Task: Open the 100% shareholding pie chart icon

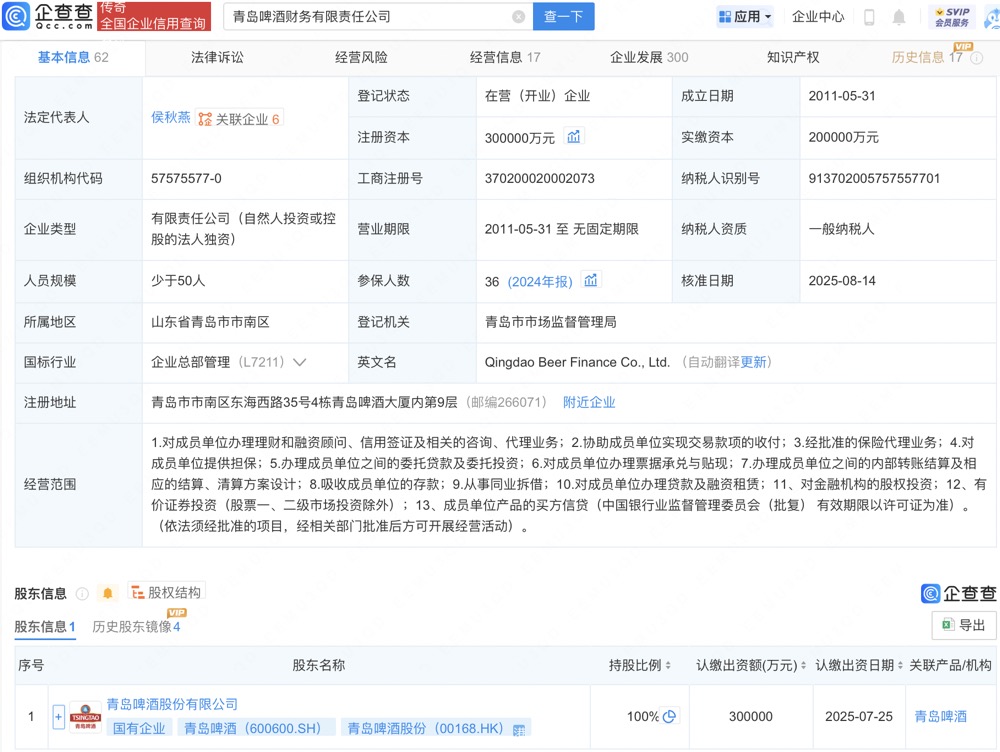Action: coord(669,716)
